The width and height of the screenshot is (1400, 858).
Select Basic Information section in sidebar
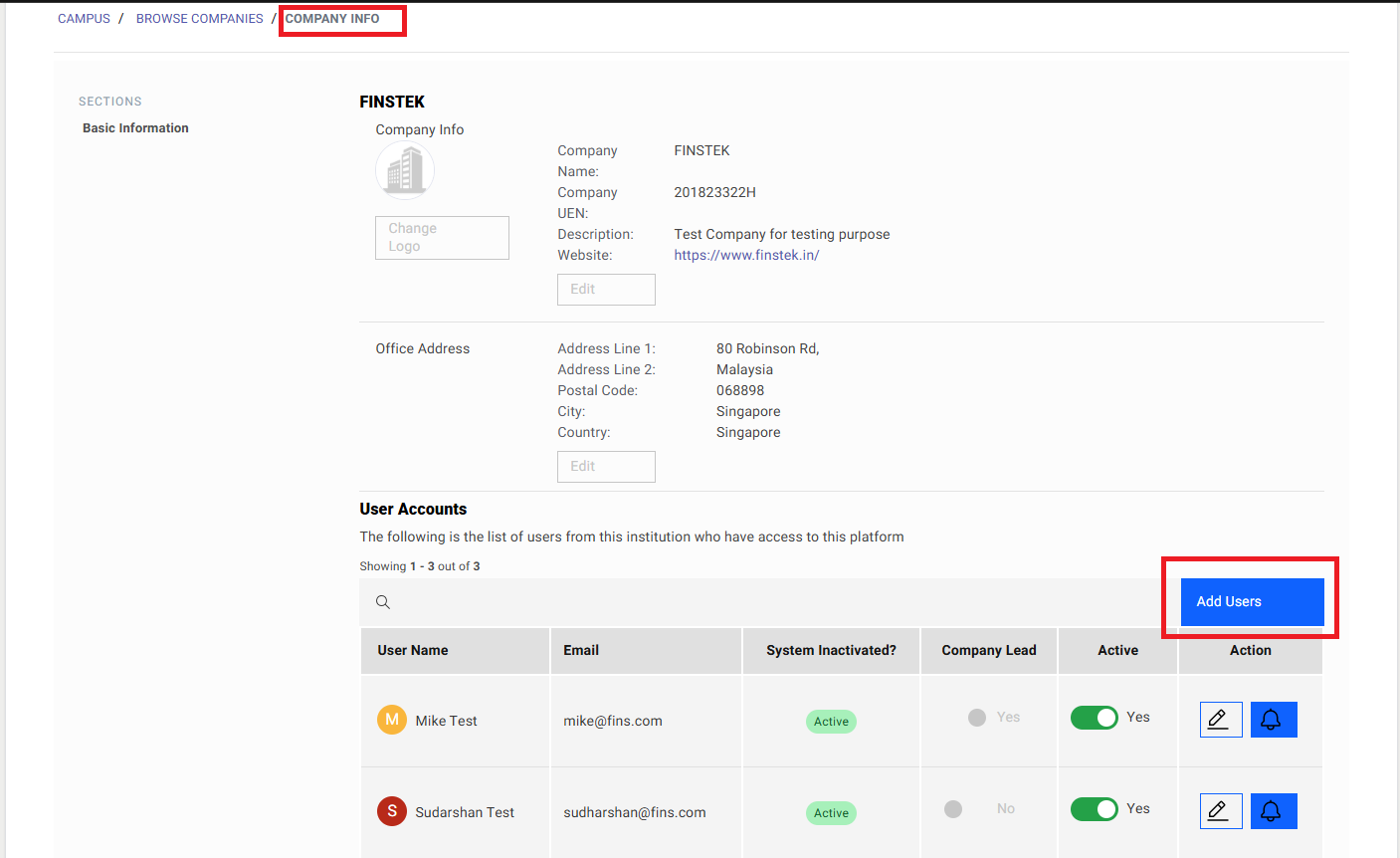click(135, 128)
